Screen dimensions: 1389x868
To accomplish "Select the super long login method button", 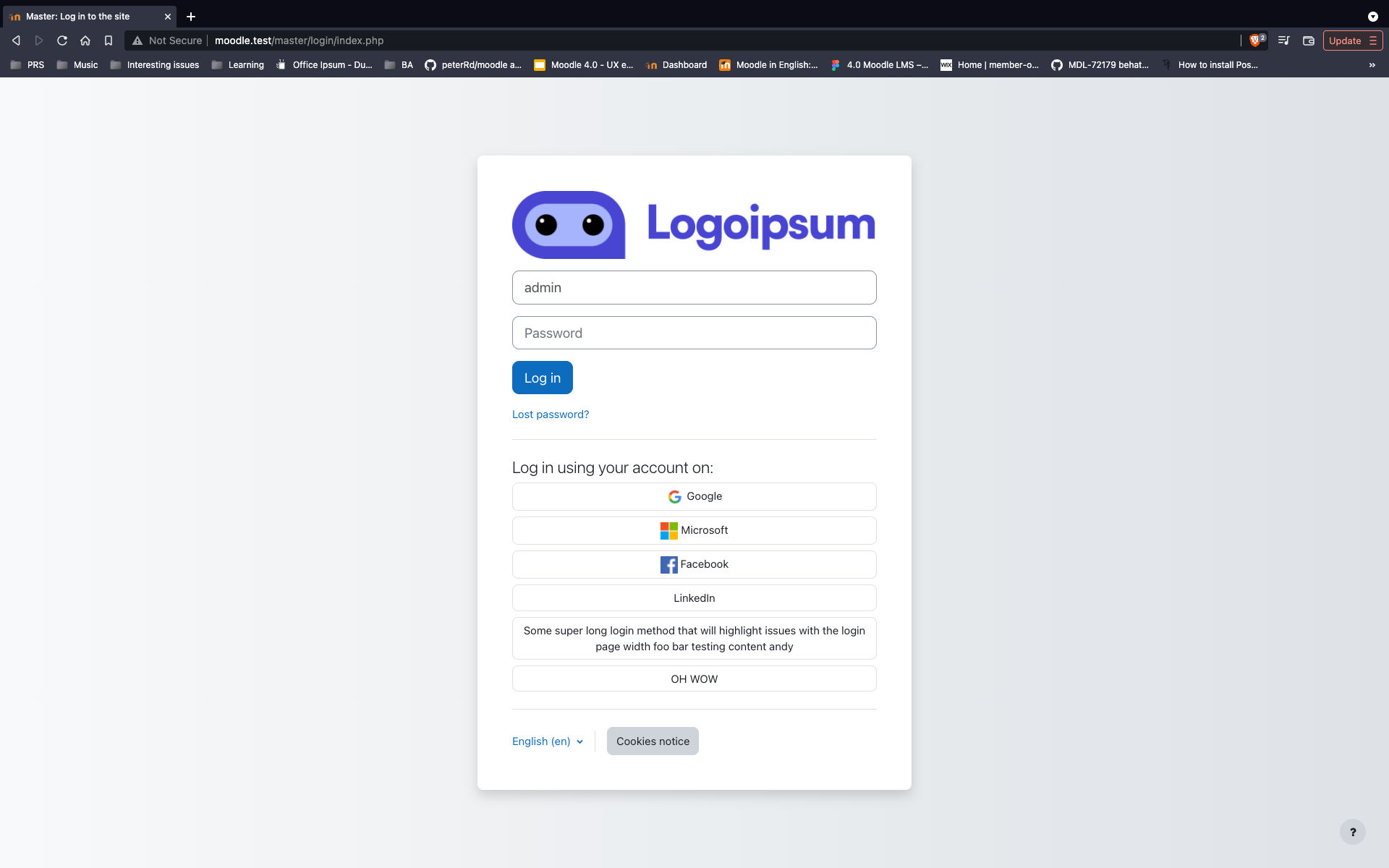I will [694, 639].
